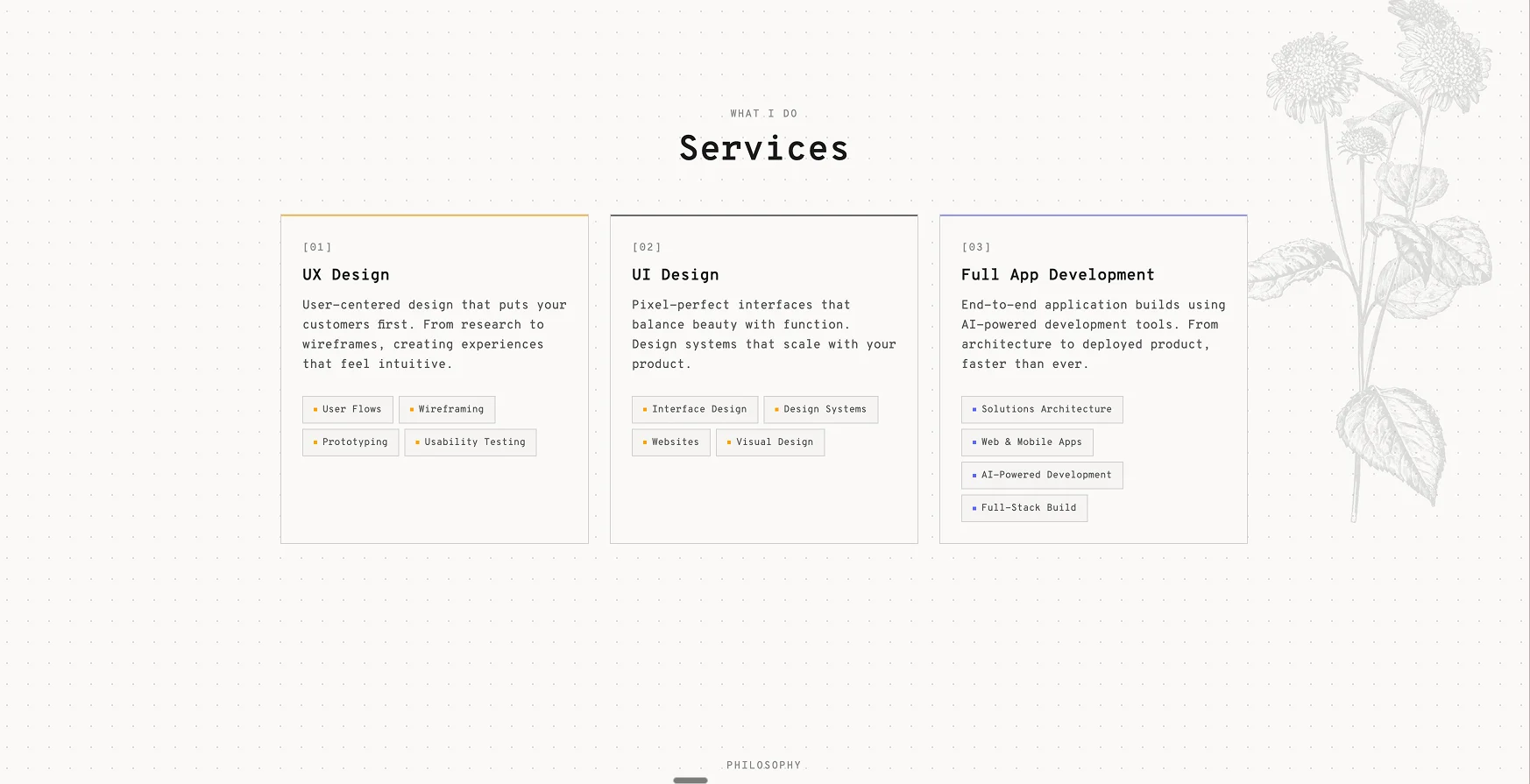Click the User Flows tag

pos(348,409)
